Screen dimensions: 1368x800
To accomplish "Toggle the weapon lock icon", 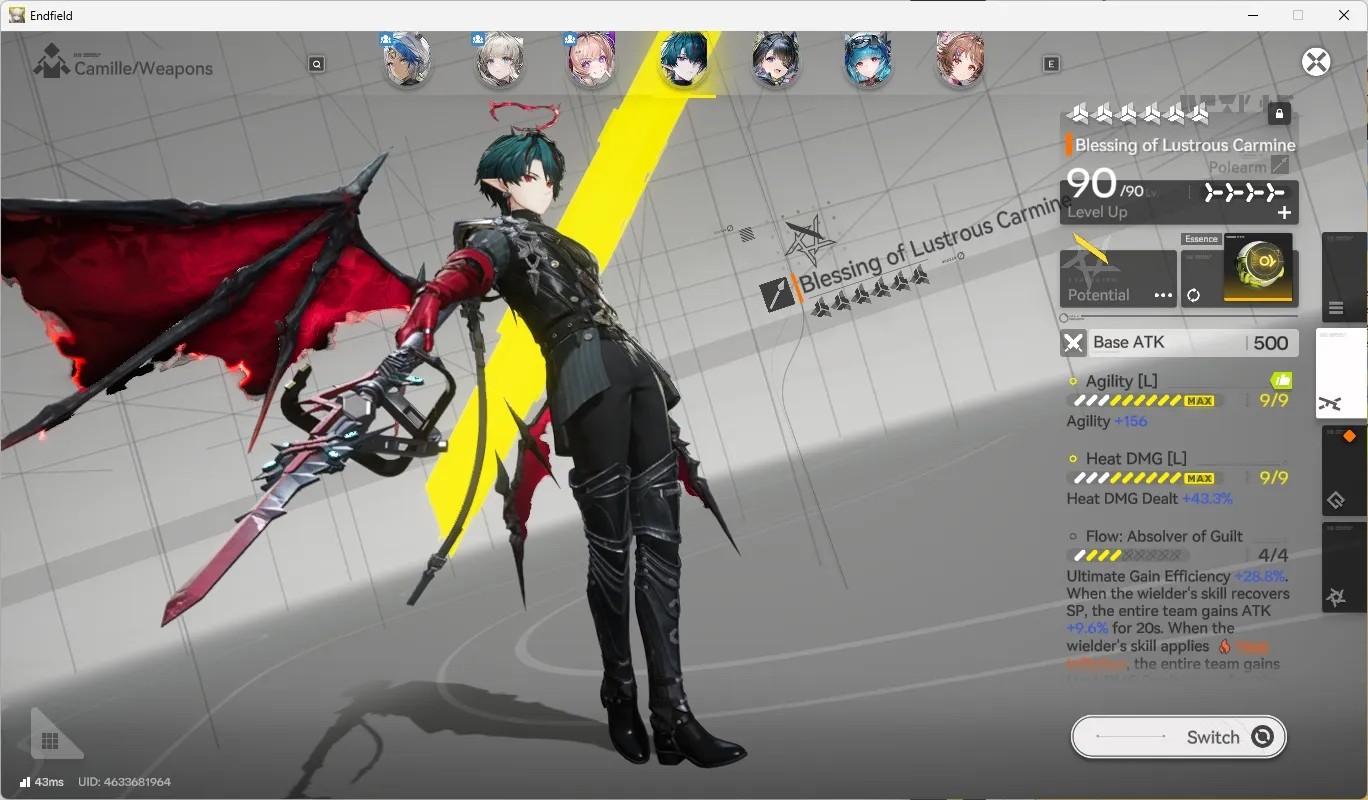I will (x=1279, y=114).
